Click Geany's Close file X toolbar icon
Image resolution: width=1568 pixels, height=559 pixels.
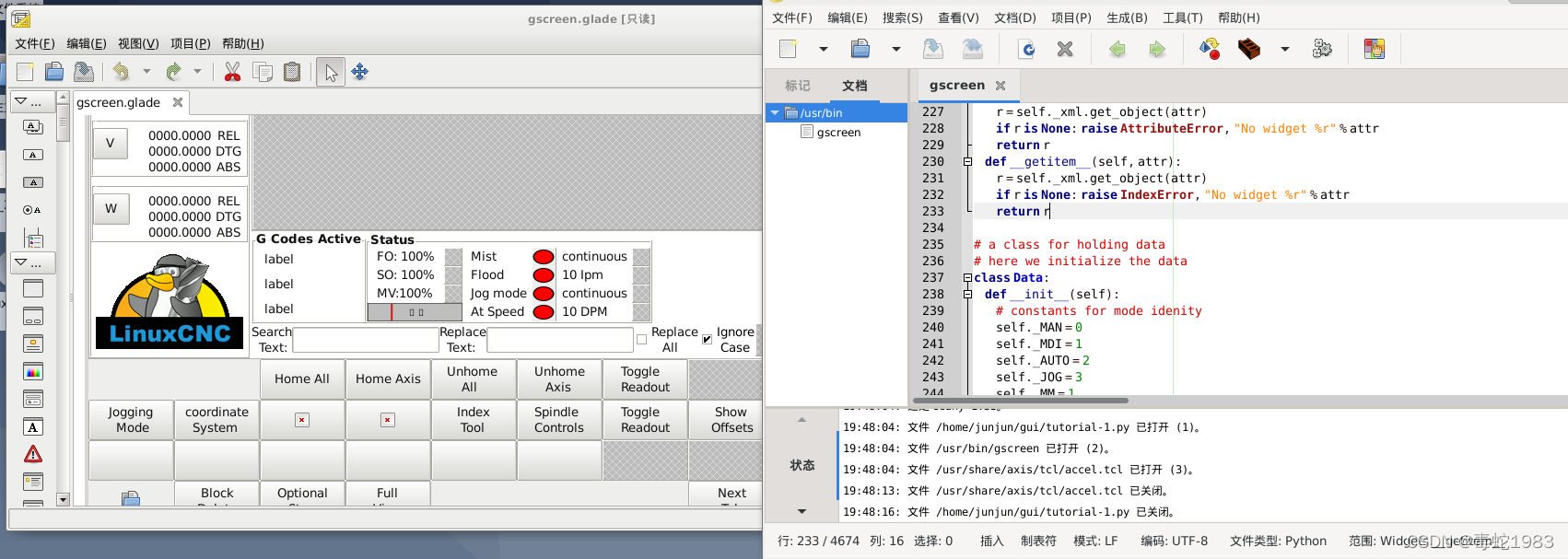(x=1065, y=49)
